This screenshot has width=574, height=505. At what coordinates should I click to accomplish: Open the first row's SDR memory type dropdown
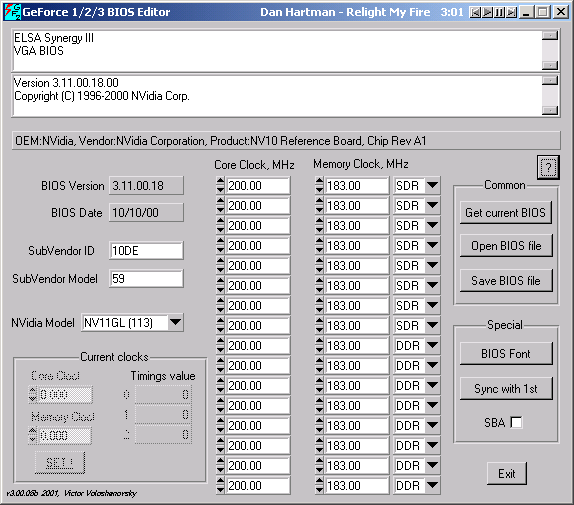(x=432, y=186)
